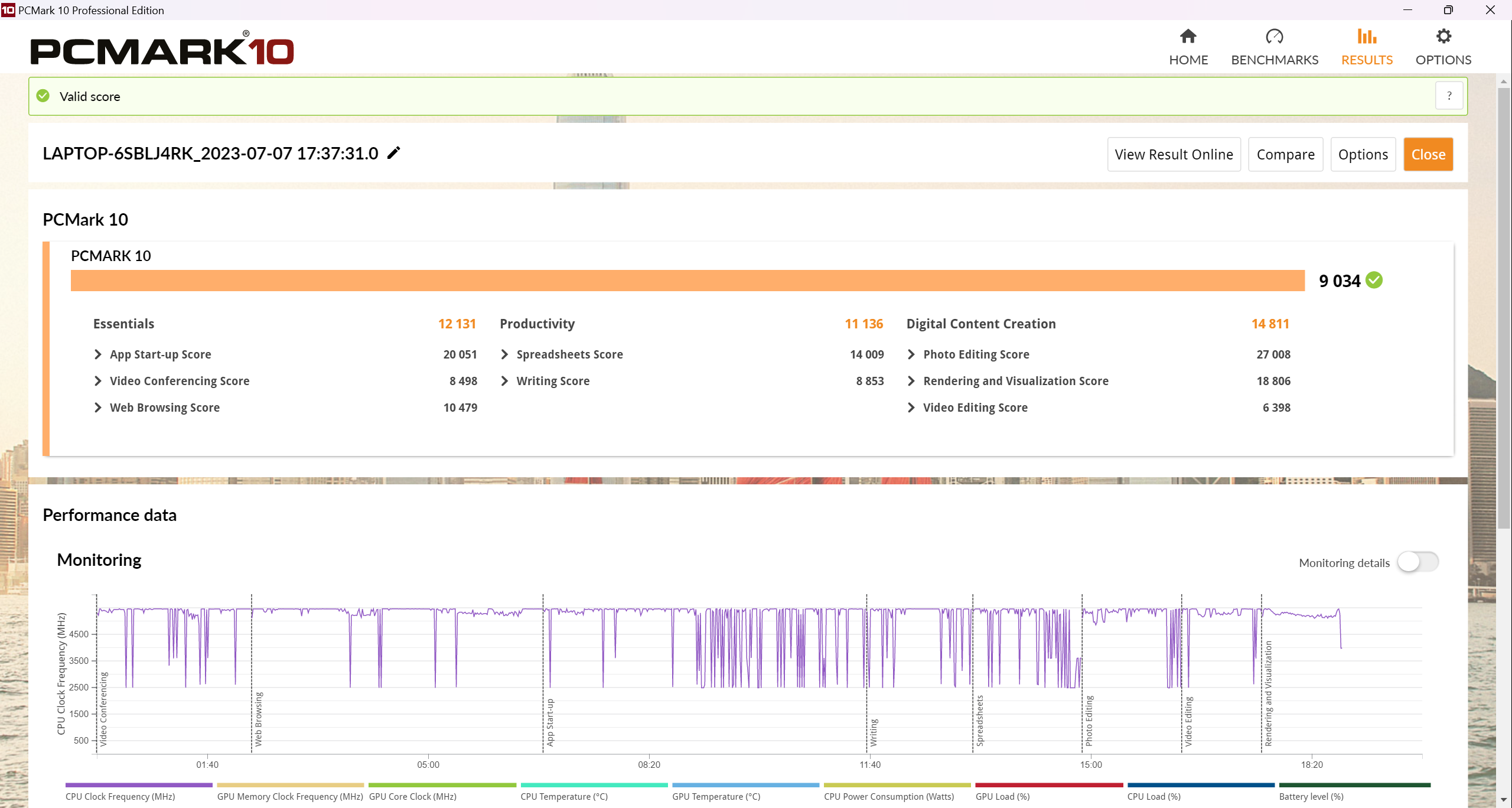Click the Video Conferencing marker in chart
The width and height of the screenshot is (1512, 808).
[103, 709]
